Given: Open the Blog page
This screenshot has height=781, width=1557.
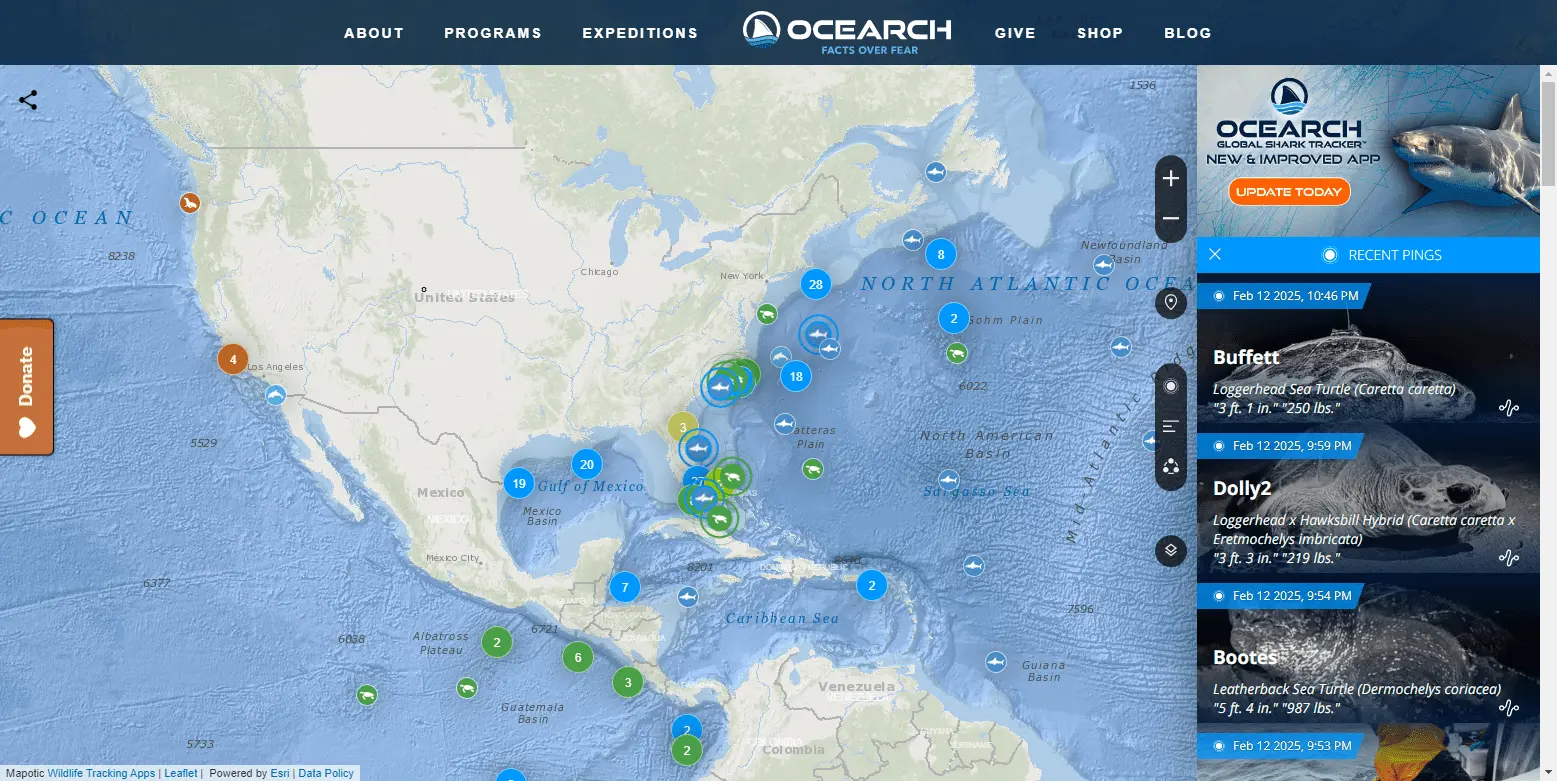Looking at the screenshot, I should [x=1188, y=33].
